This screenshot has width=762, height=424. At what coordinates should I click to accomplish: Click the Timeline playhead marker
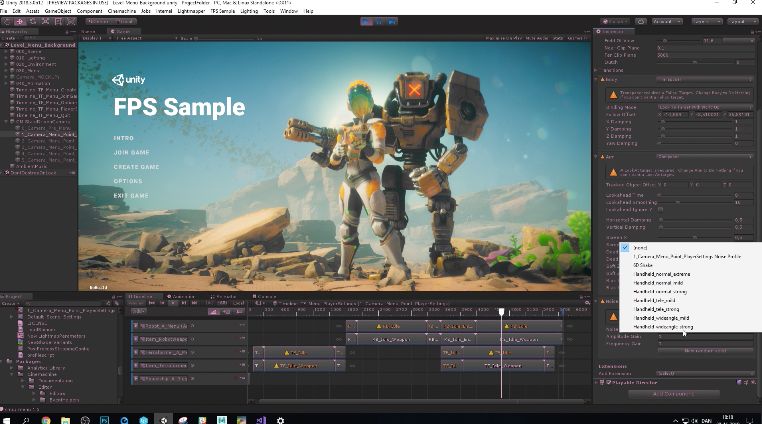502,312
